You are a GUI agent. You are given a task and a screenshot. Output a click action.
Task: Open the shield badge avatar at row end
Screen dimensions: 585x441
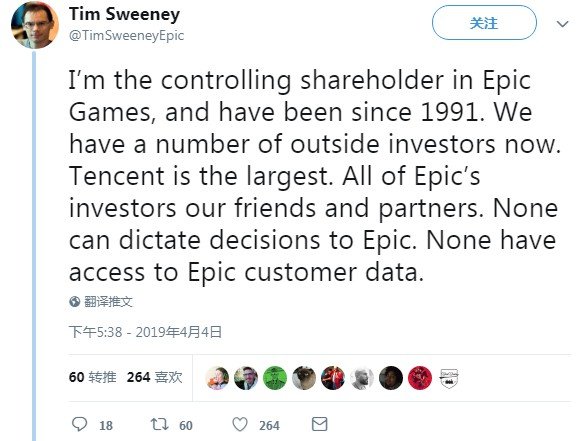pos(449,378)
